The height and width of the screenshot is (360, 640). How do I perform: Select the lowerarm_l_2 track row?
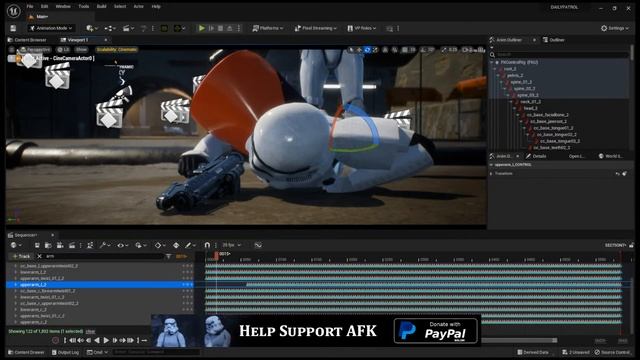[x=100, y=272]
